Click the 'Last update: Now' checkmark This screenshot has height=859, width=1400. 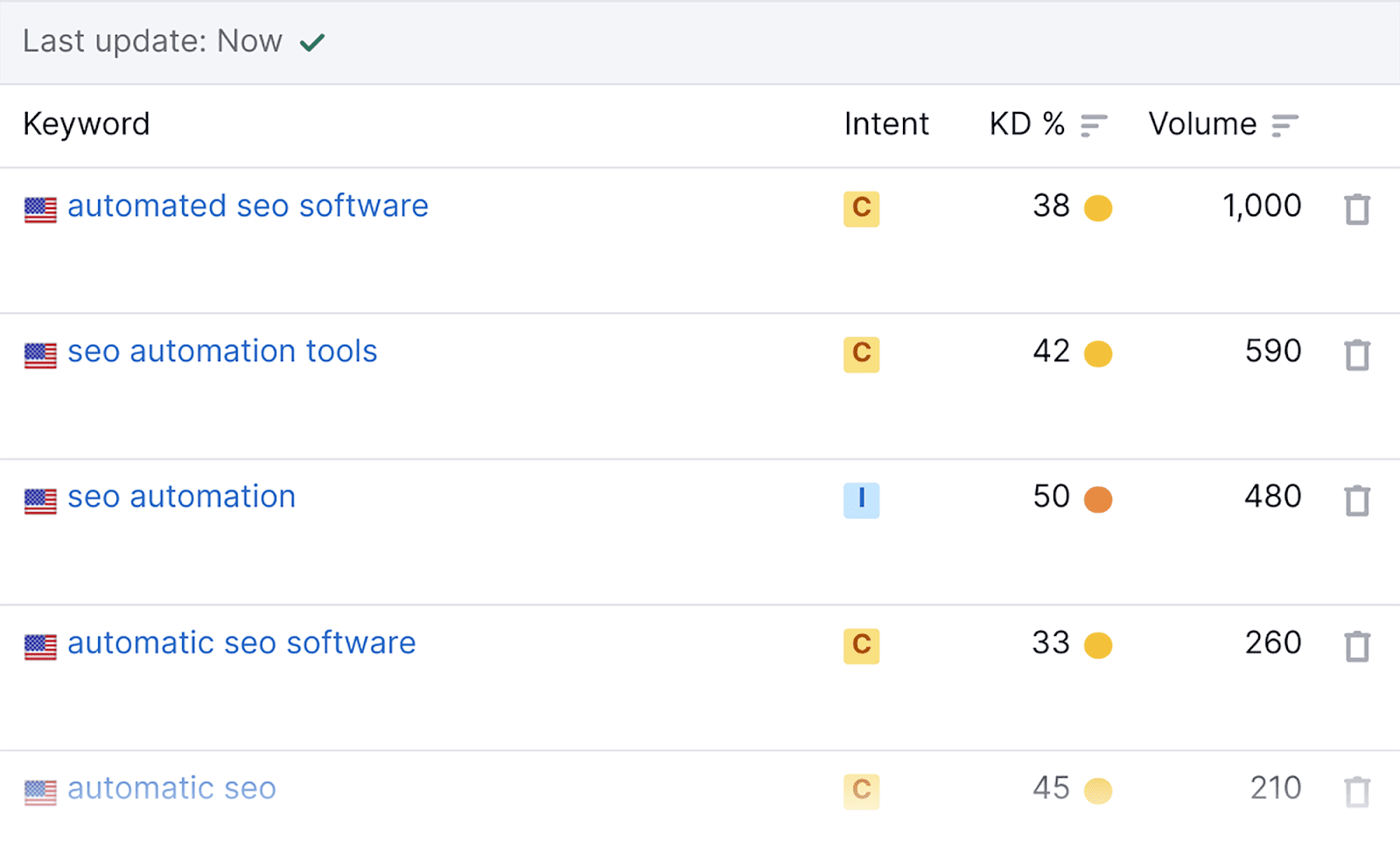point(312,42)
